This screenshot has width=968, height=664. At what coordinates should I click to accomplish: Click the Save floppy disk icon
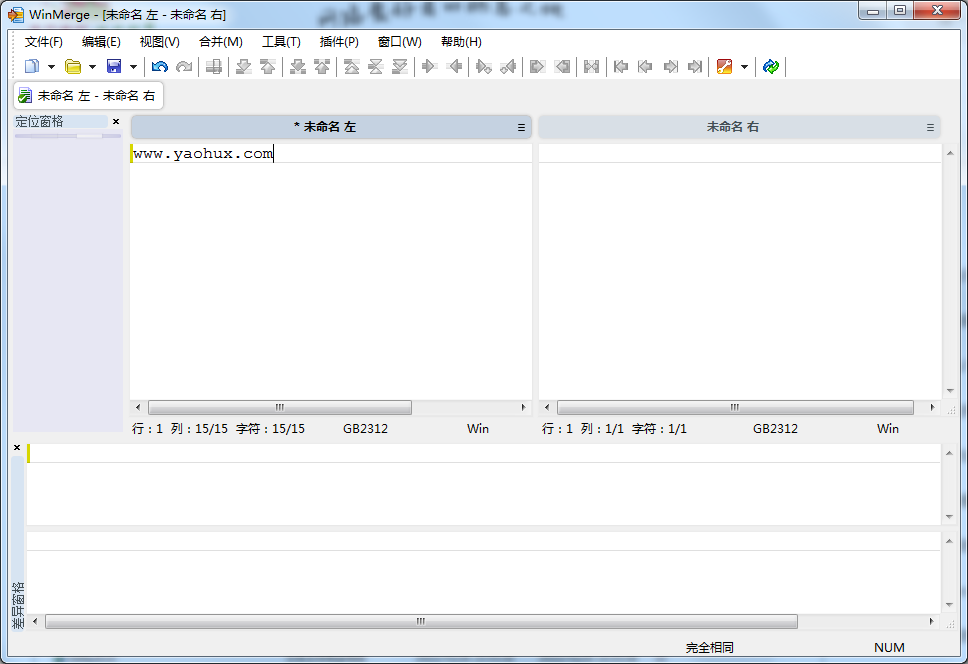point(114,67)
